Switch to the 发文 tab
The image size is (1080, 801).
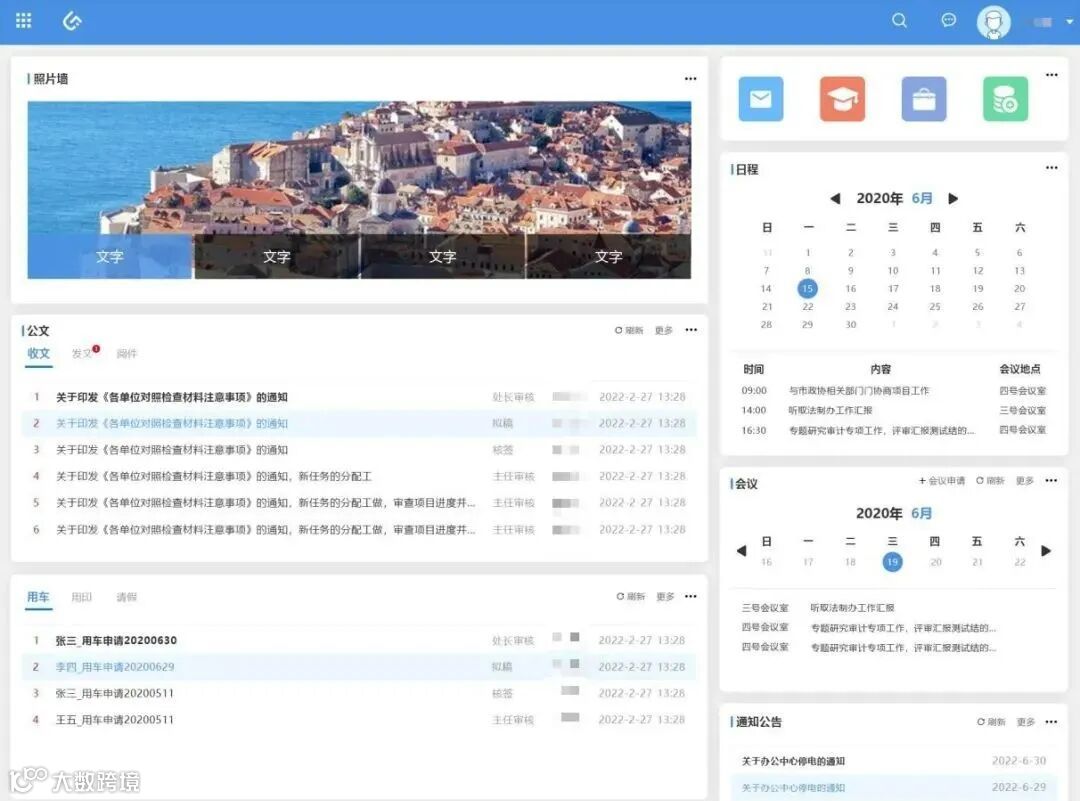[81, 353]
